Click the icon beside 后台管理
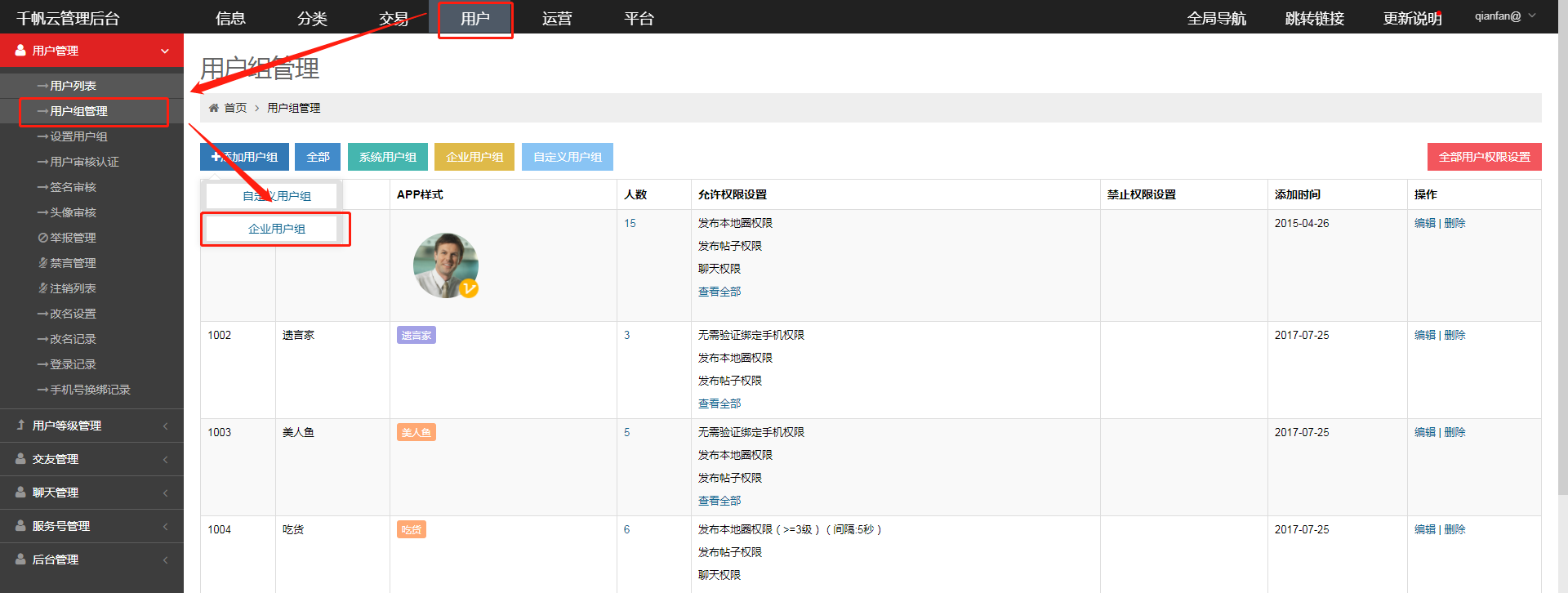 [20, 560]
